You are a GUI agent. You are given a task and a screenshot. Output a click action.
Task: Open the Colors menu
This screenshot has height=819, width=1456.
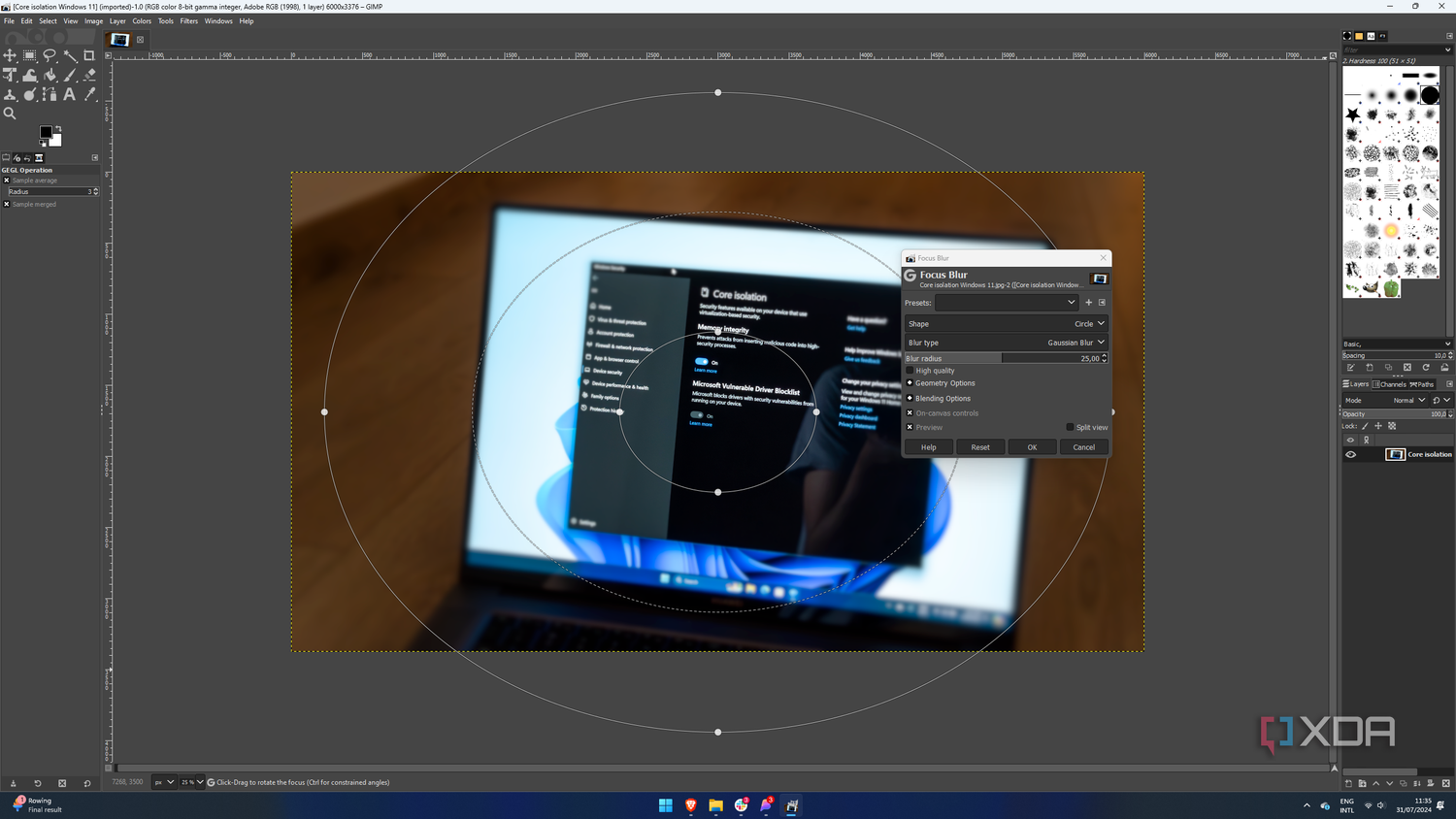[x=142, y=20]
